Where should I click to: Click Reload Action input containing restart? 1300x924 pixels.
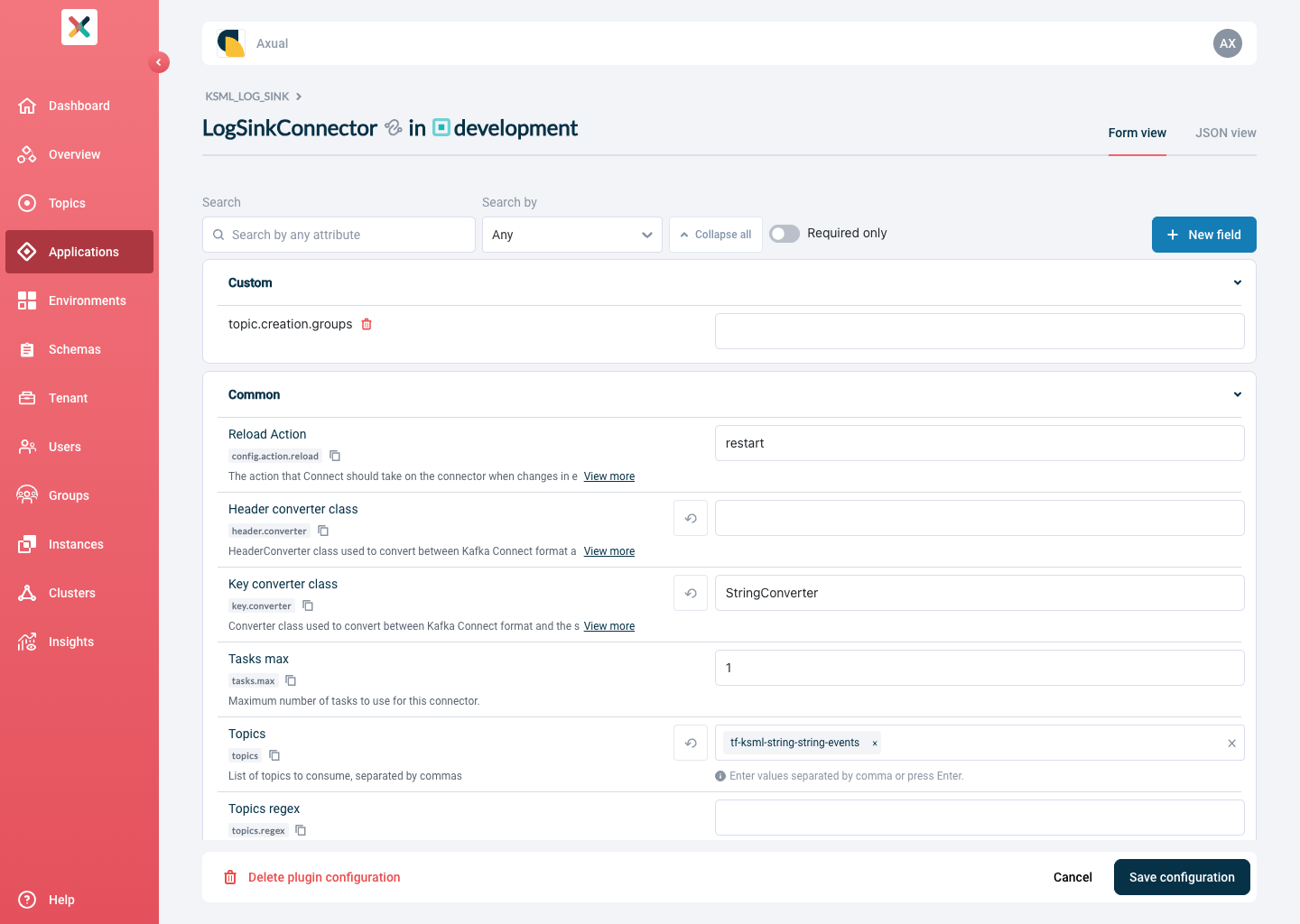(x=980, y=443)
